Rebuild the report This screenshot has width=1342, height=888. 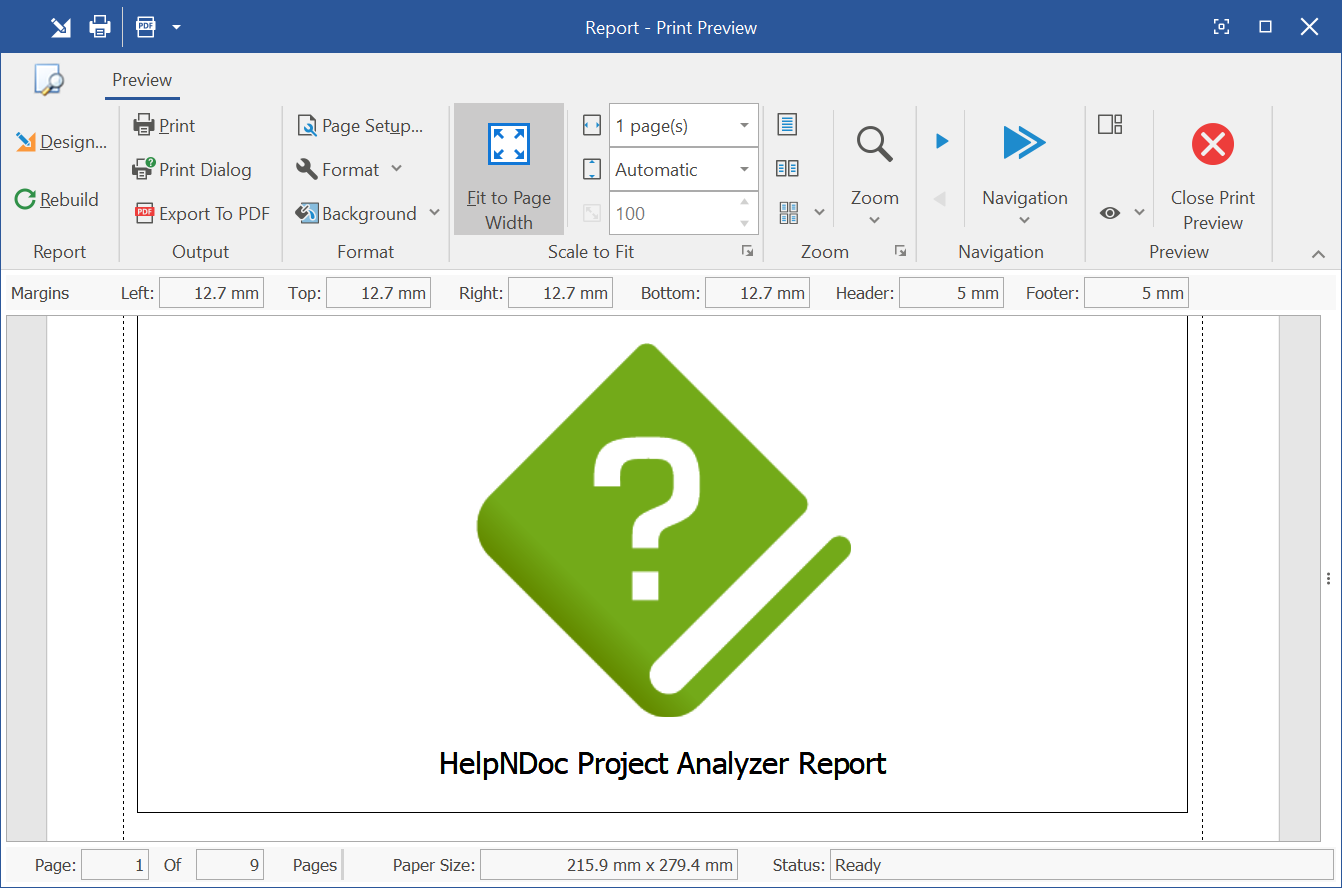coord(57,199)
